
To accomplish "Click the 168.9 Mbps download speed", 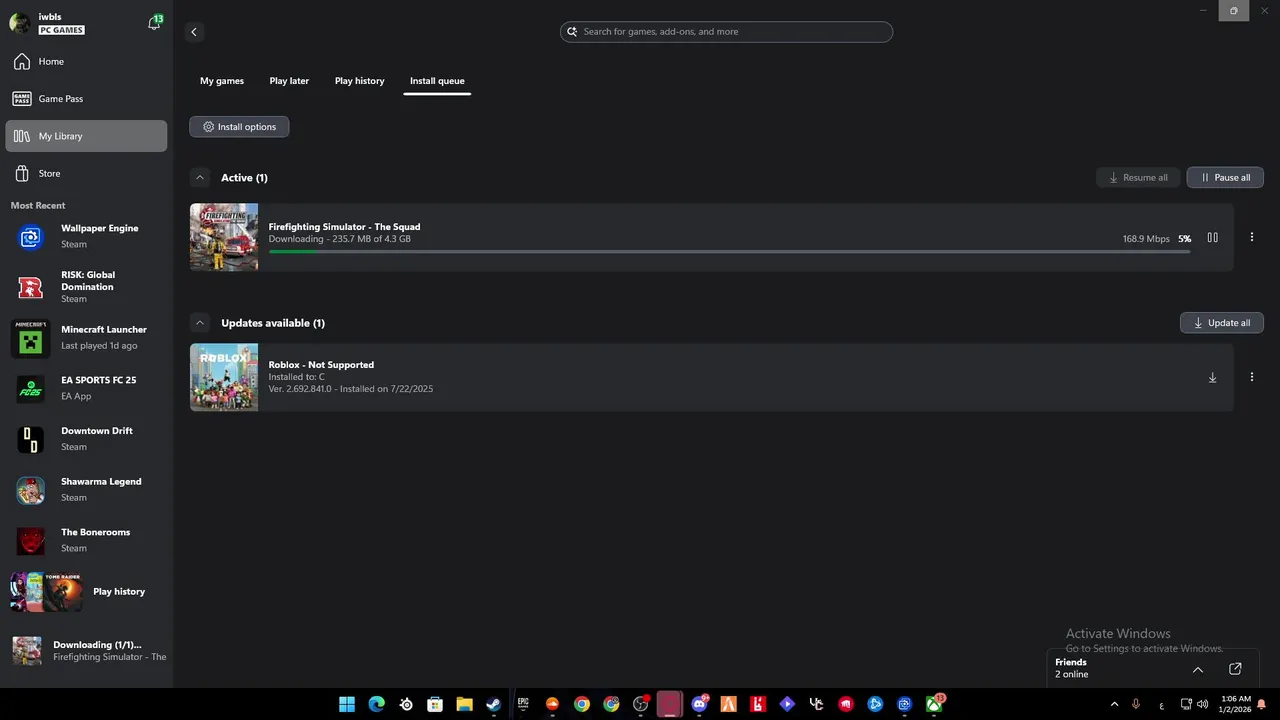I will 1146,239.
